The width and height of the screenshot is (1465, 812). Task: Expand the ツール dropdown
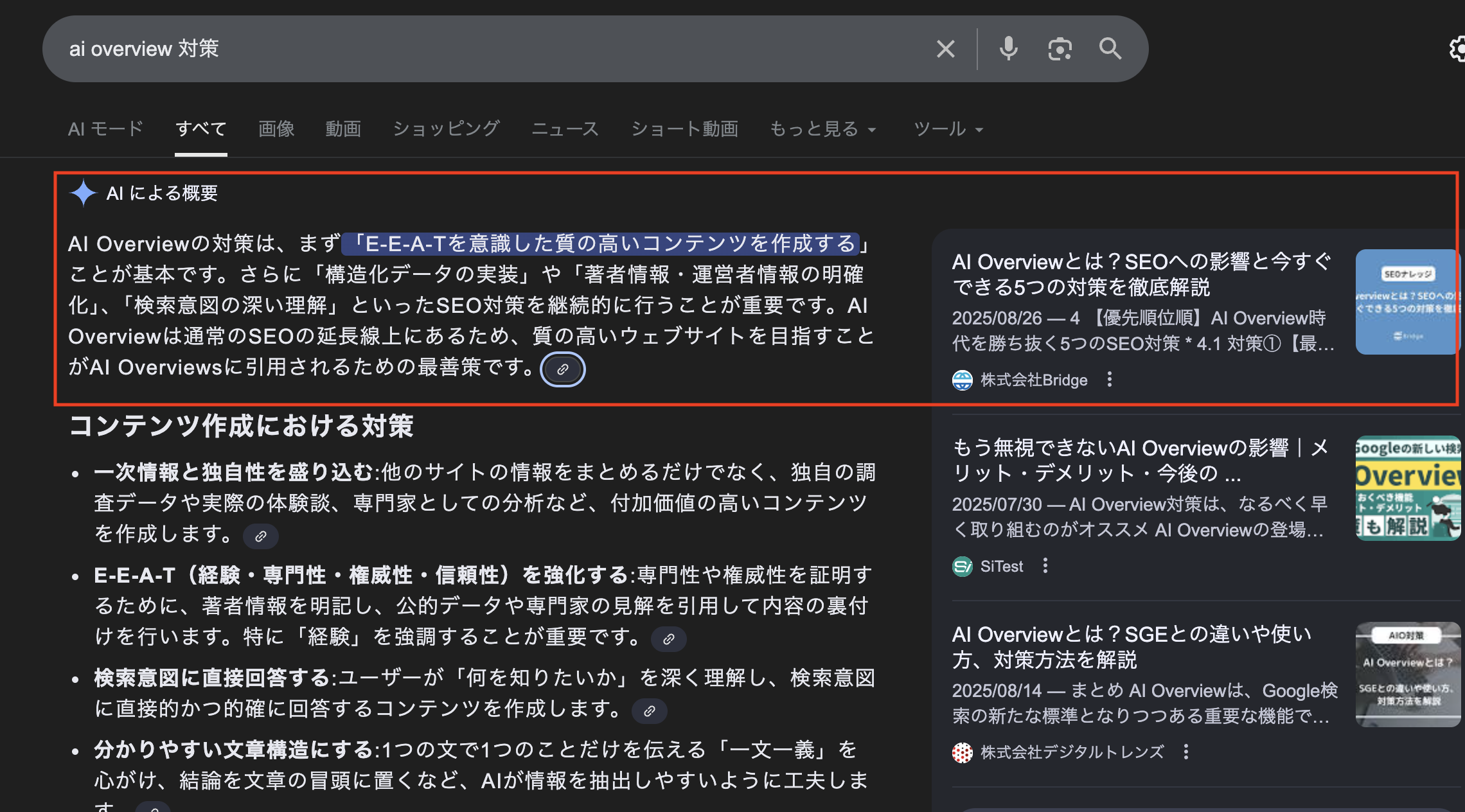948,129
